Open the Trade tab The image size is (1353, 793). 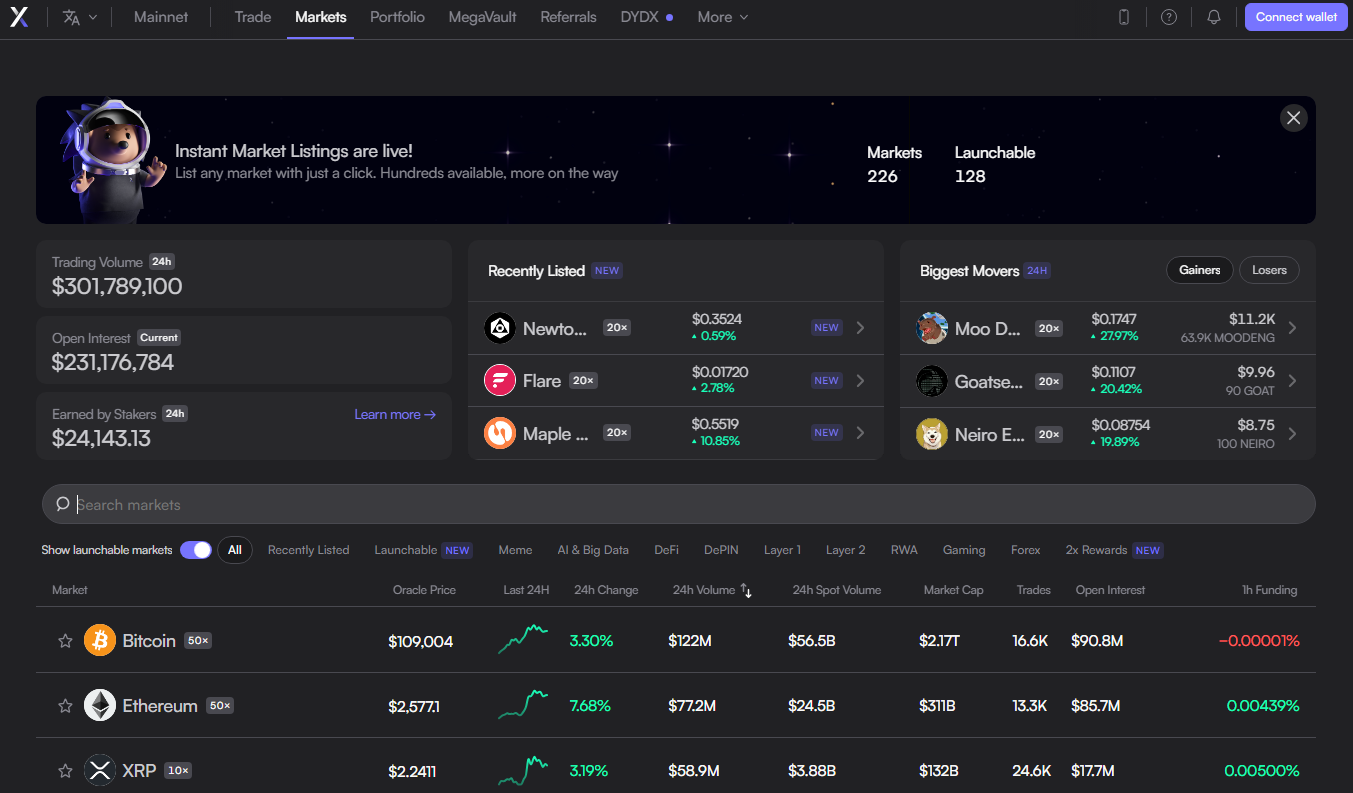pos(253,17)
